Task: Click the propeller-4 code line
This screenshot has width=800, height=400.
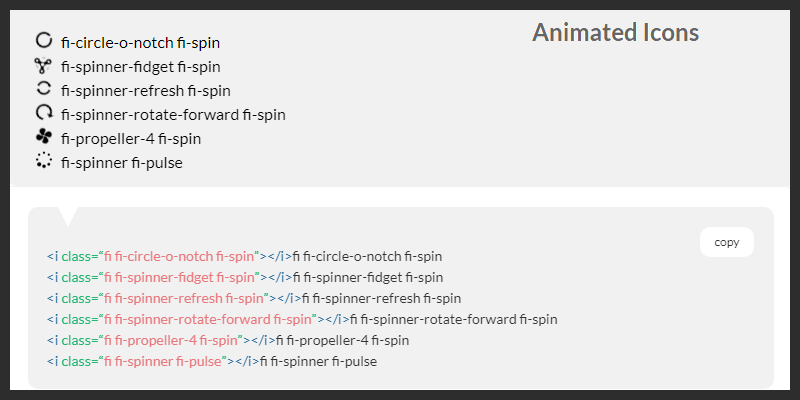Action: click(x=228, y=340)
